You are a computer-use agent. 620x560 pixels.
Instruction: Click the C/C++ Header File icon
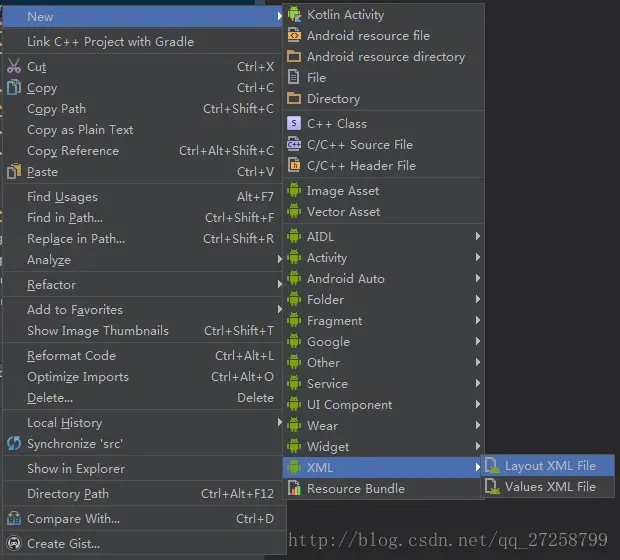(294, 165)
